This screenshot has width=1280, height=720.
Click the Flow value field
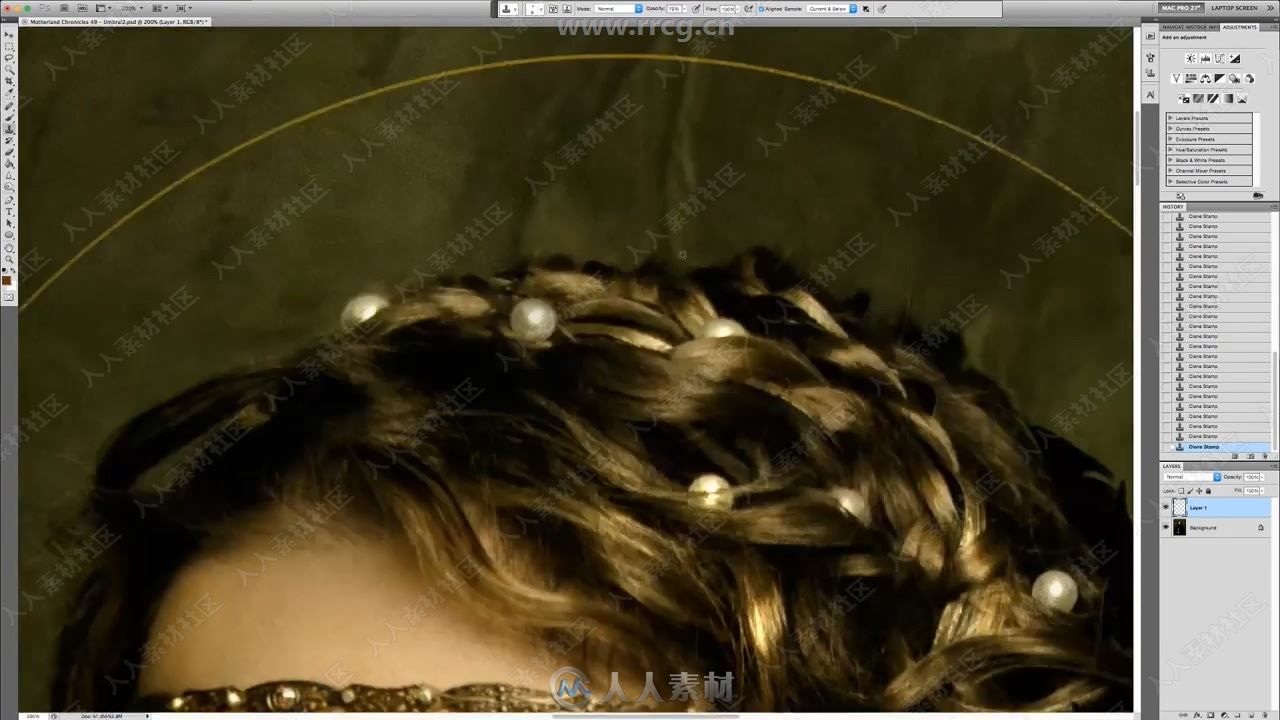pyautogui.click(x=727, y=9)
